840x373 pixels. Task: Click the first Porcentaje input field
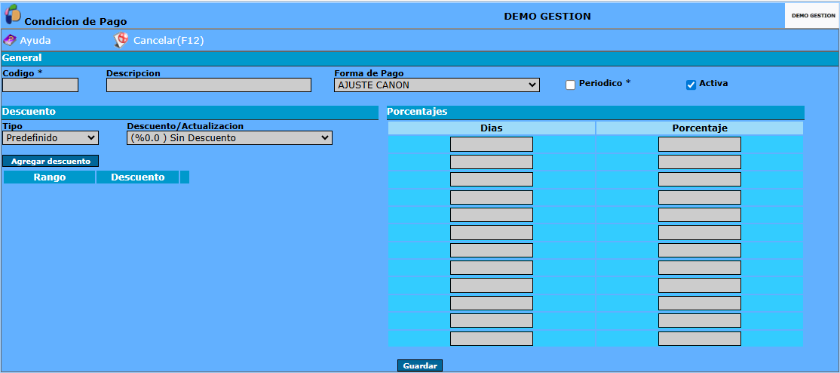(700, 144)
